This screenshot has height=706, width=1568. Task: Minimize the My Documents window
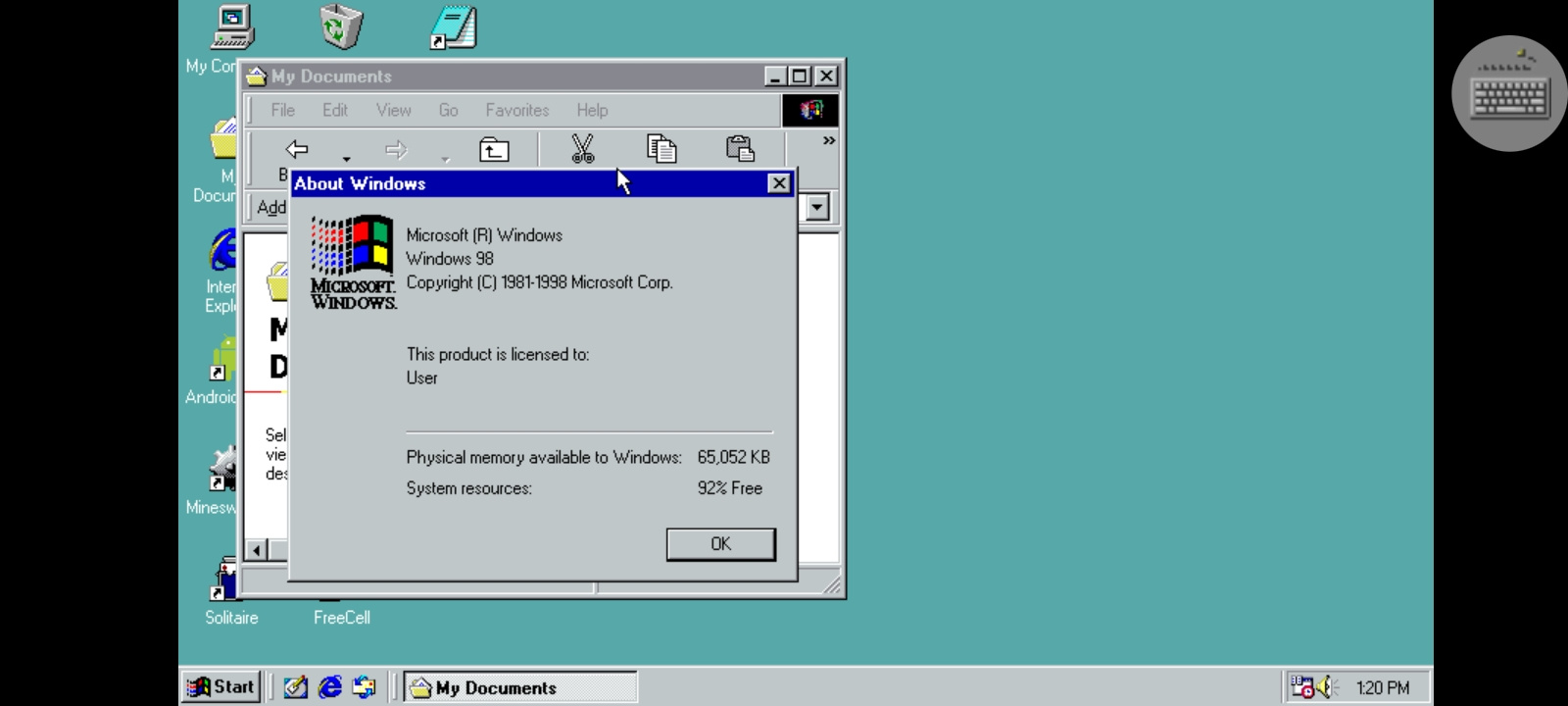(775, 76)
